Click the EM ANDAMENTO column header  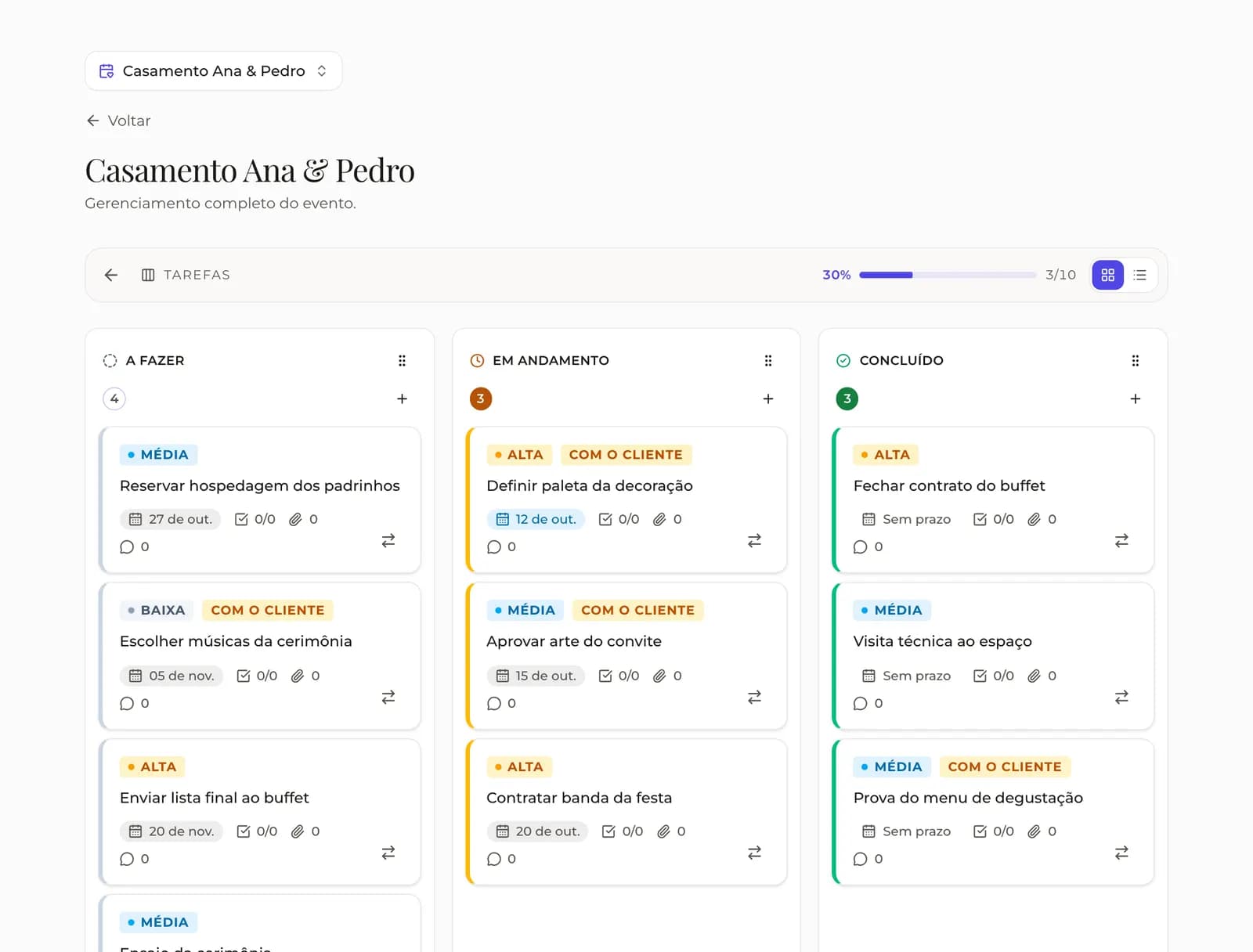(x=551, y=361)
